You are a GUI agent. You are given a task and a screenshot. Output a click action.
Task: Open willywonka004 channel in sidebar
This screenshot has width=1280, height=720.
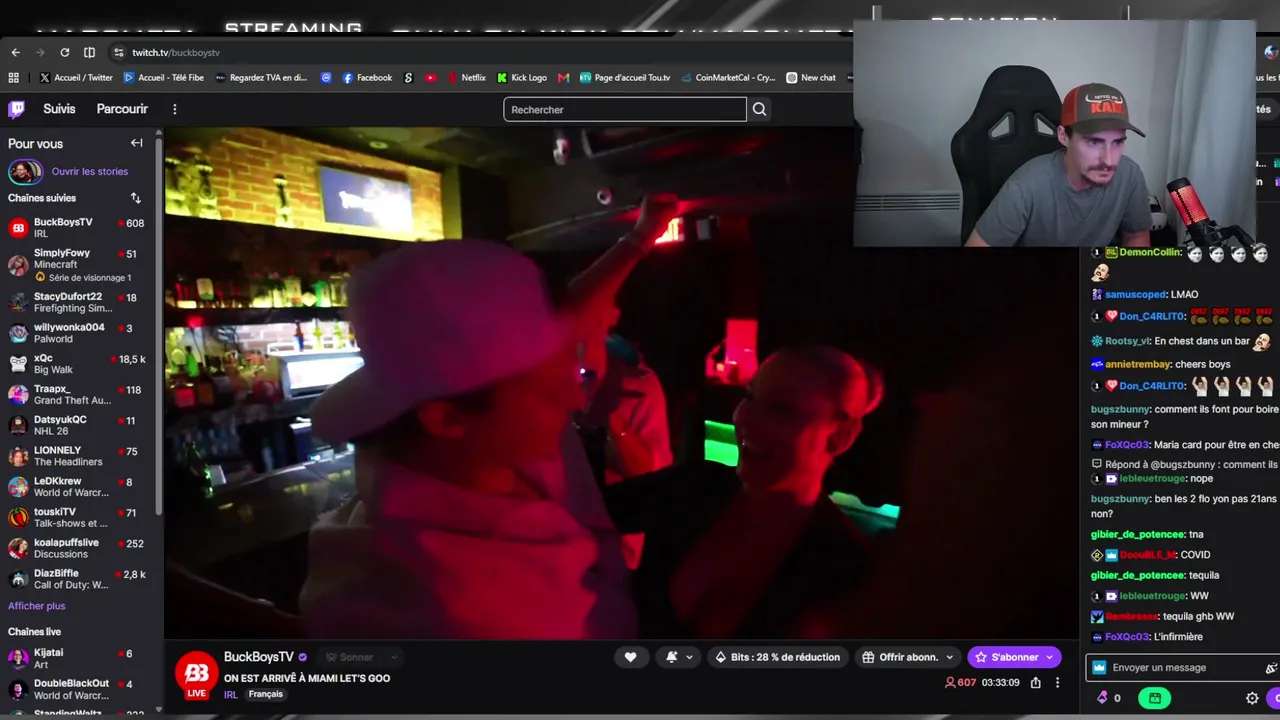77,333
